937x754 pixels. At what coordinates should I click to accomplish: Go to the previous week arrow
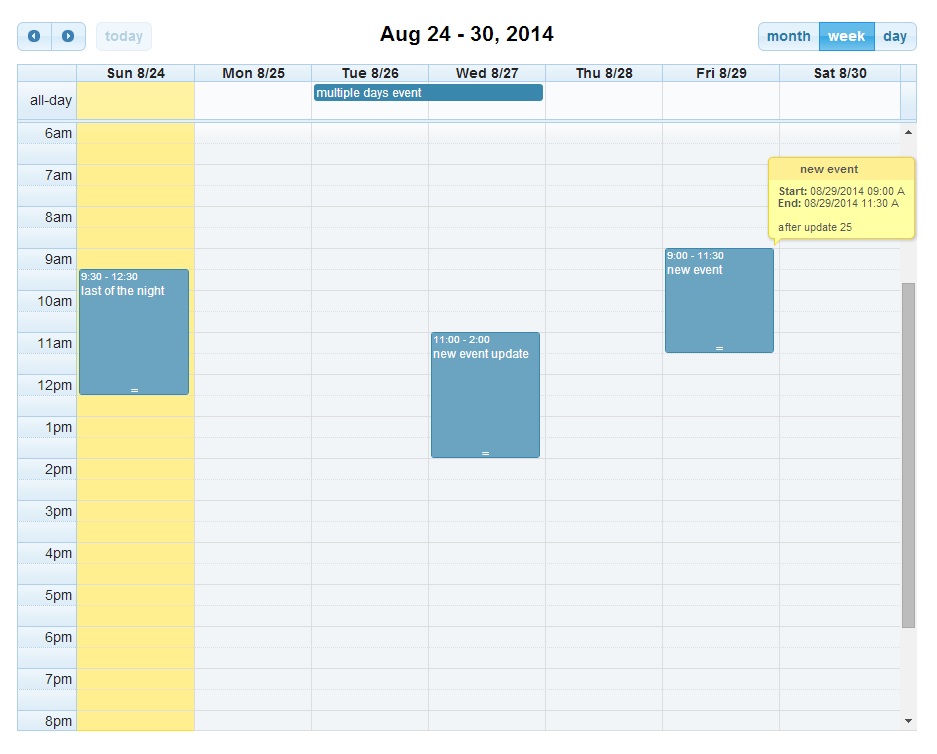(34, 37)
